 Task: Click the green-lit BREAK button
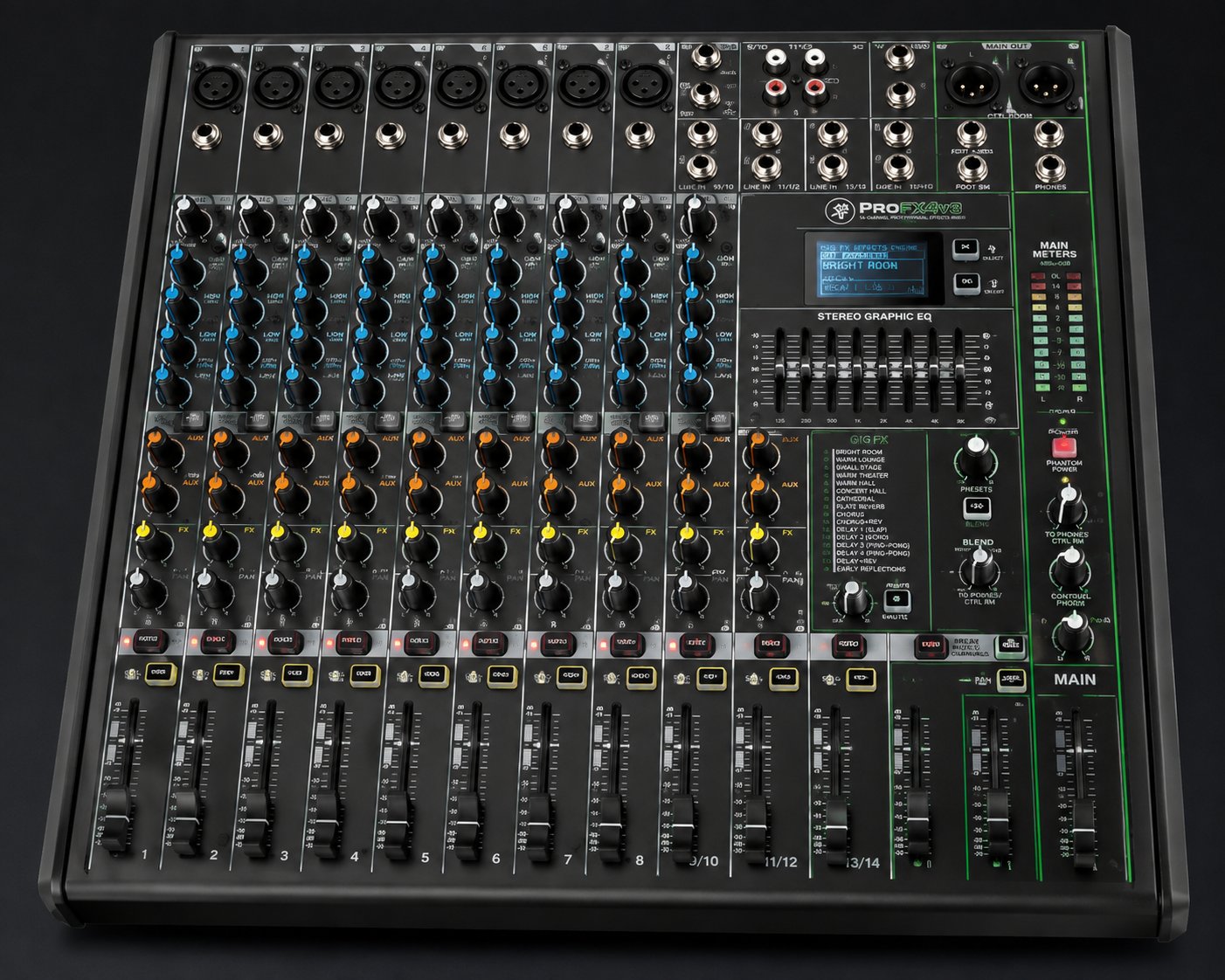1011,645
